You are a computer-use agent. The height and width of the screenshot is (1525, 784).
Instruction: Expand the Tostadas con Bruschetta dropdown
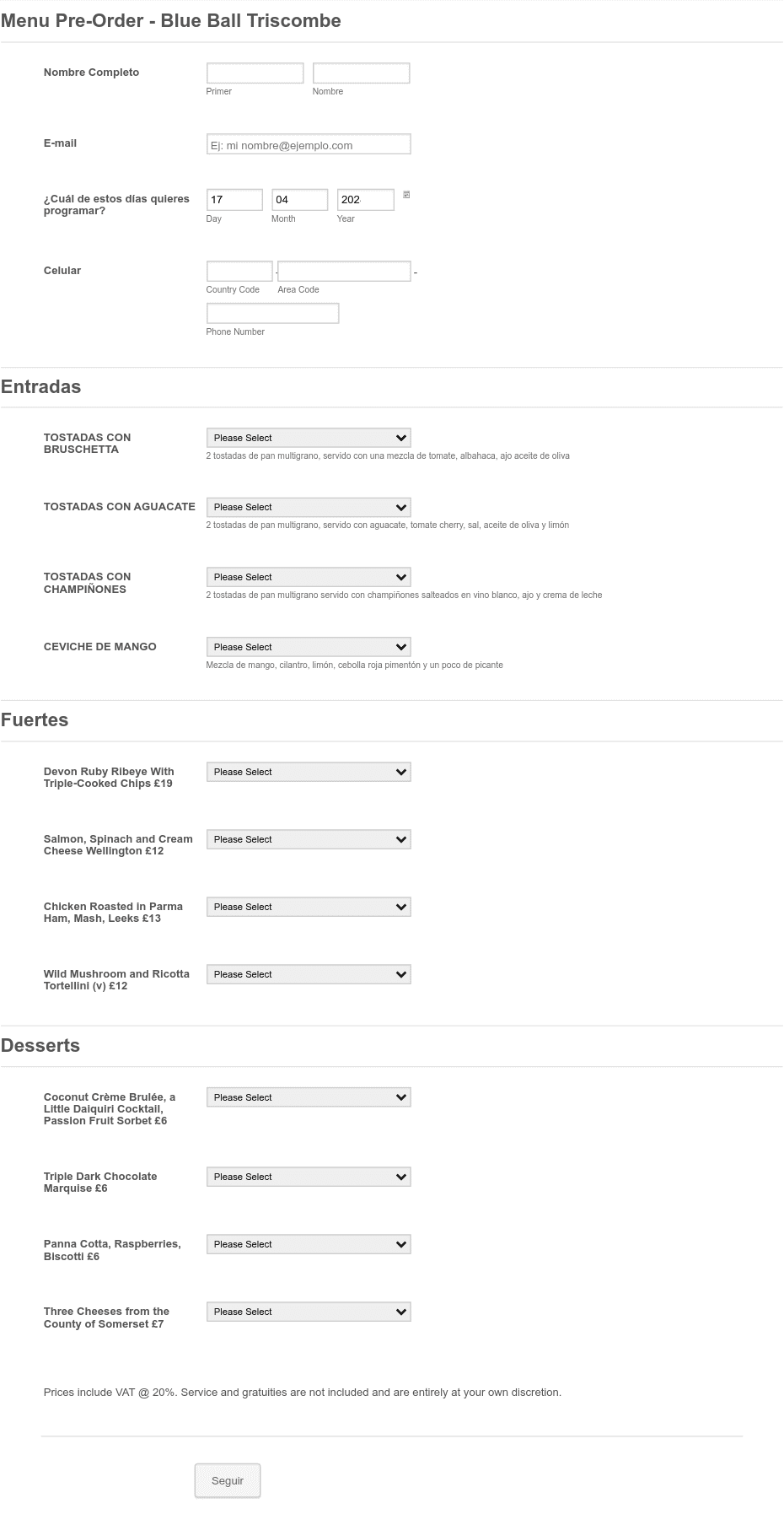tap(309, 438)
